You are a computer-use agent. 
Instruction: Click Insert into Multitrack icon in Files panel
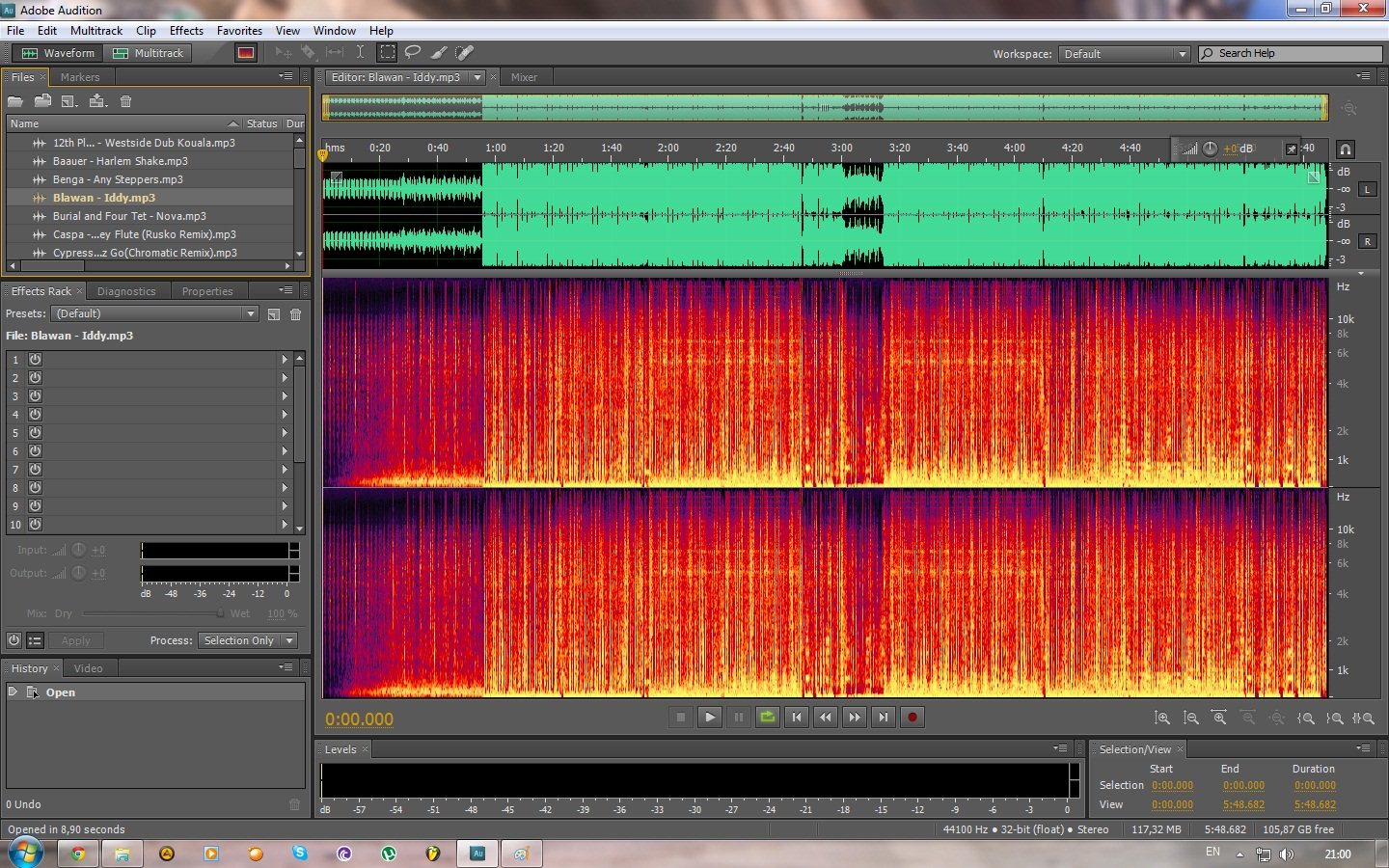(x=97, y=101)
